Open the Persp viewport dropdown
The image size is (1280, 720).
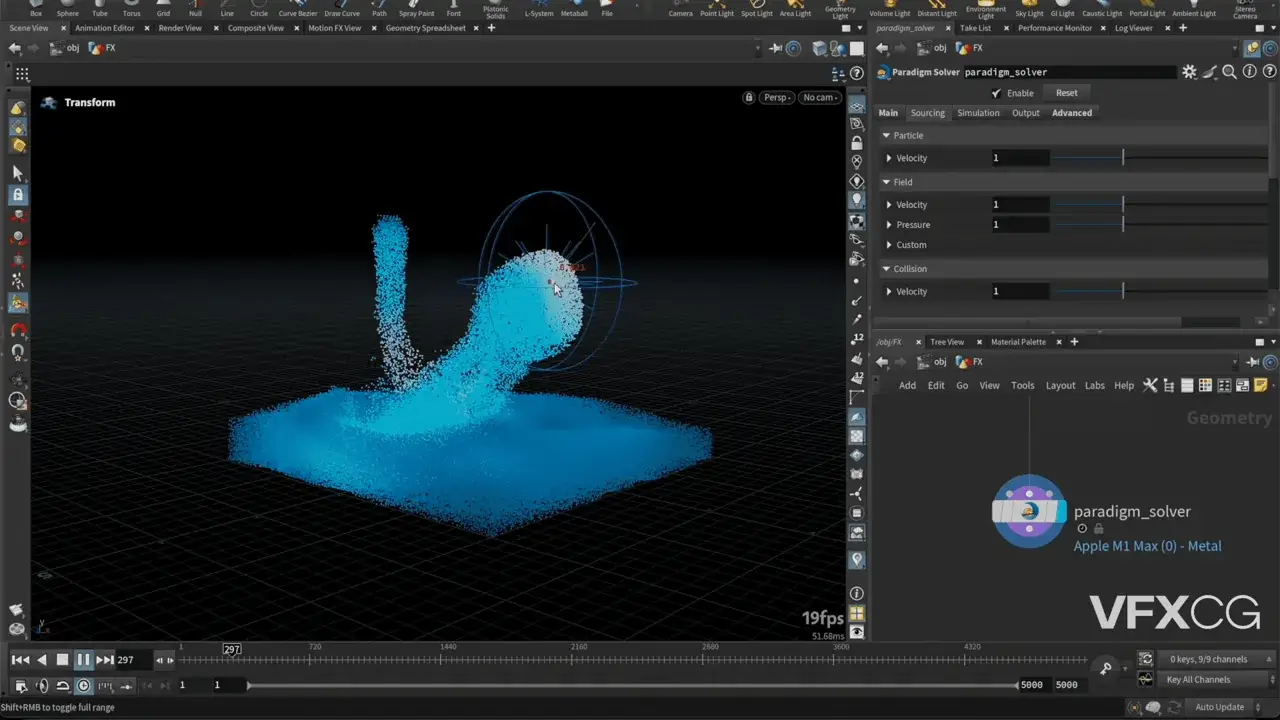coord(777,98)
